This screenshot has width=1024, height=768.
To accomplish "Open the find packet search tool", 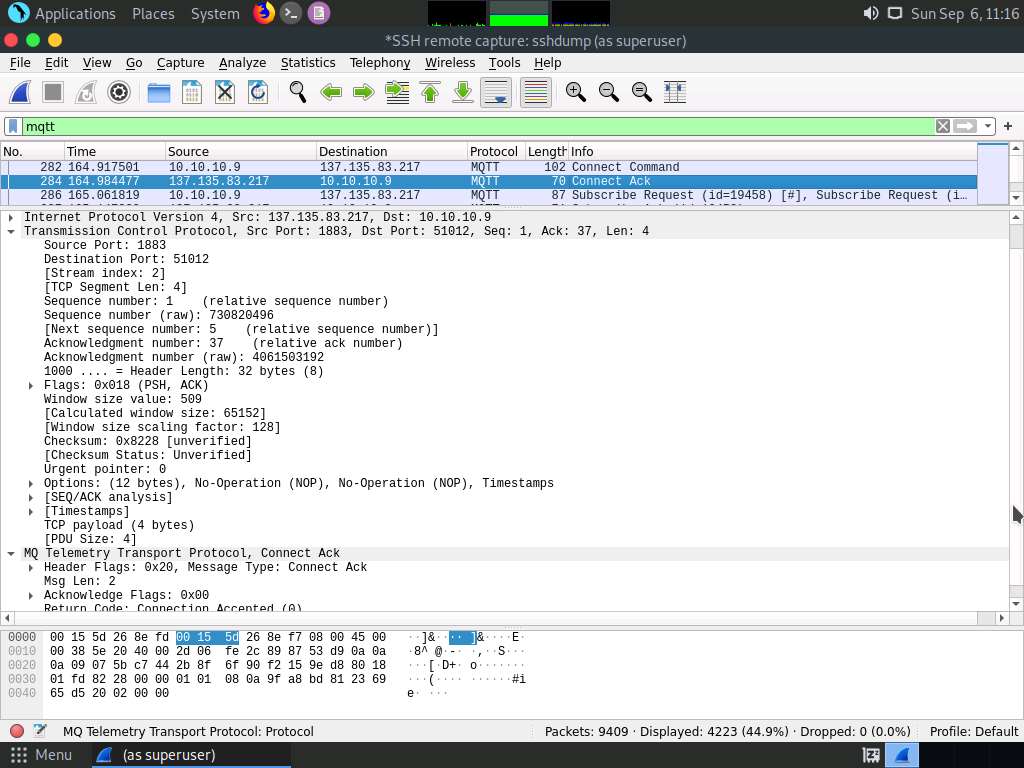I will coord(296,92).
